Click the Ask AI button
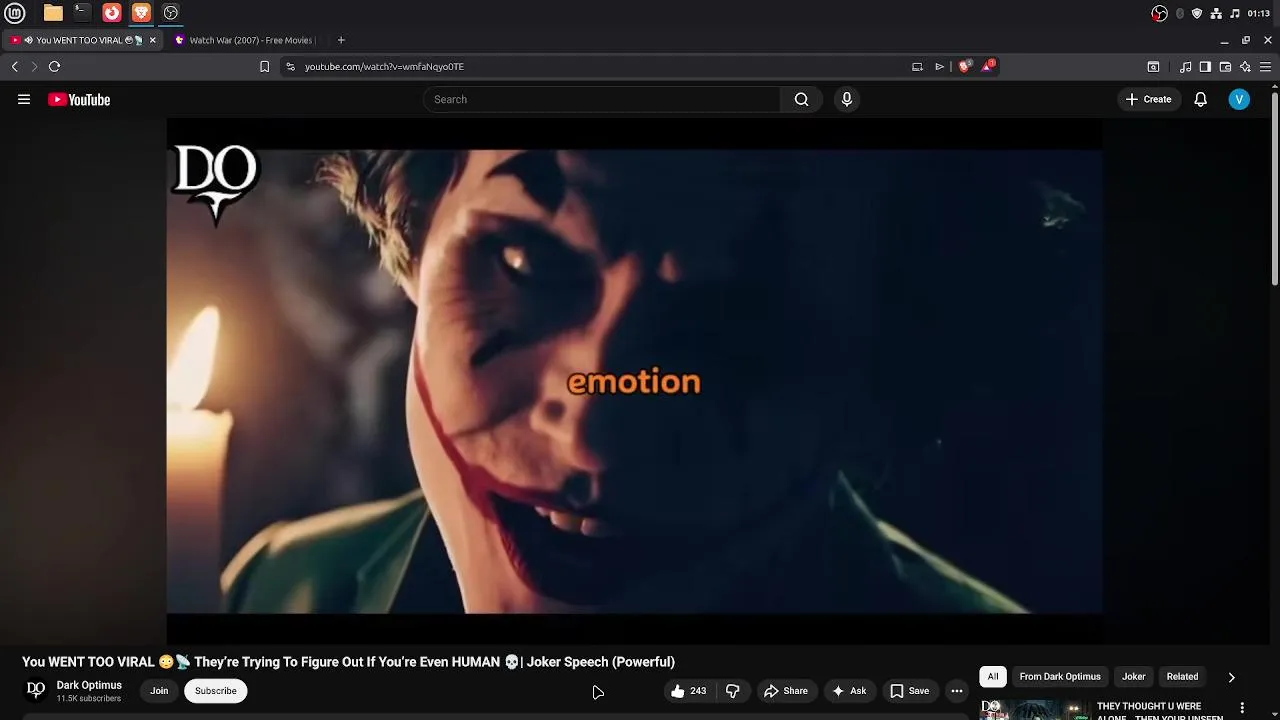This screenshot has height=720, width=1280. coord(849,691)
